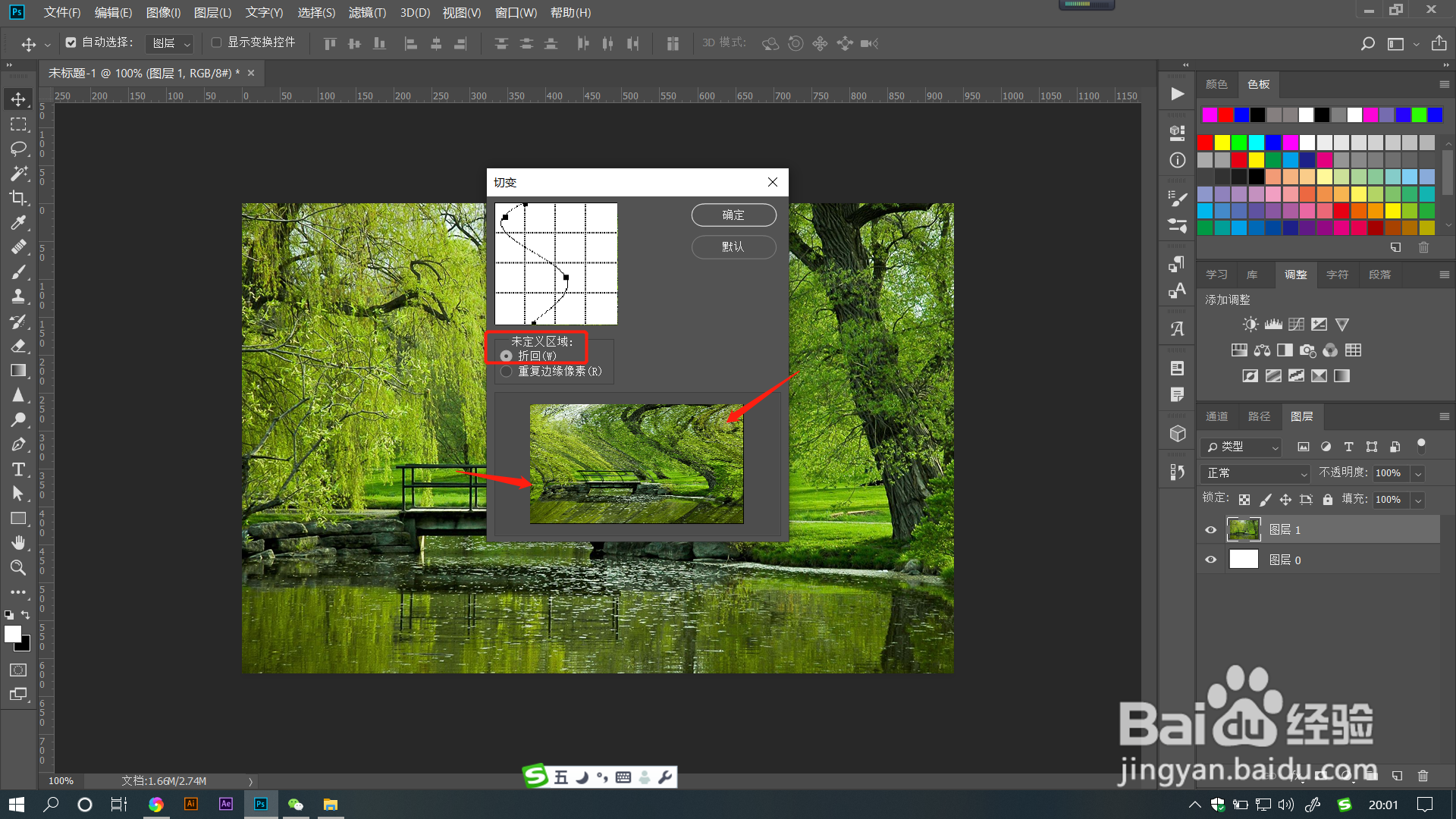Viewport: 1456px width, 819px height.
Task: Toggle lock all padlock icon
Action: click(1327, 499)
